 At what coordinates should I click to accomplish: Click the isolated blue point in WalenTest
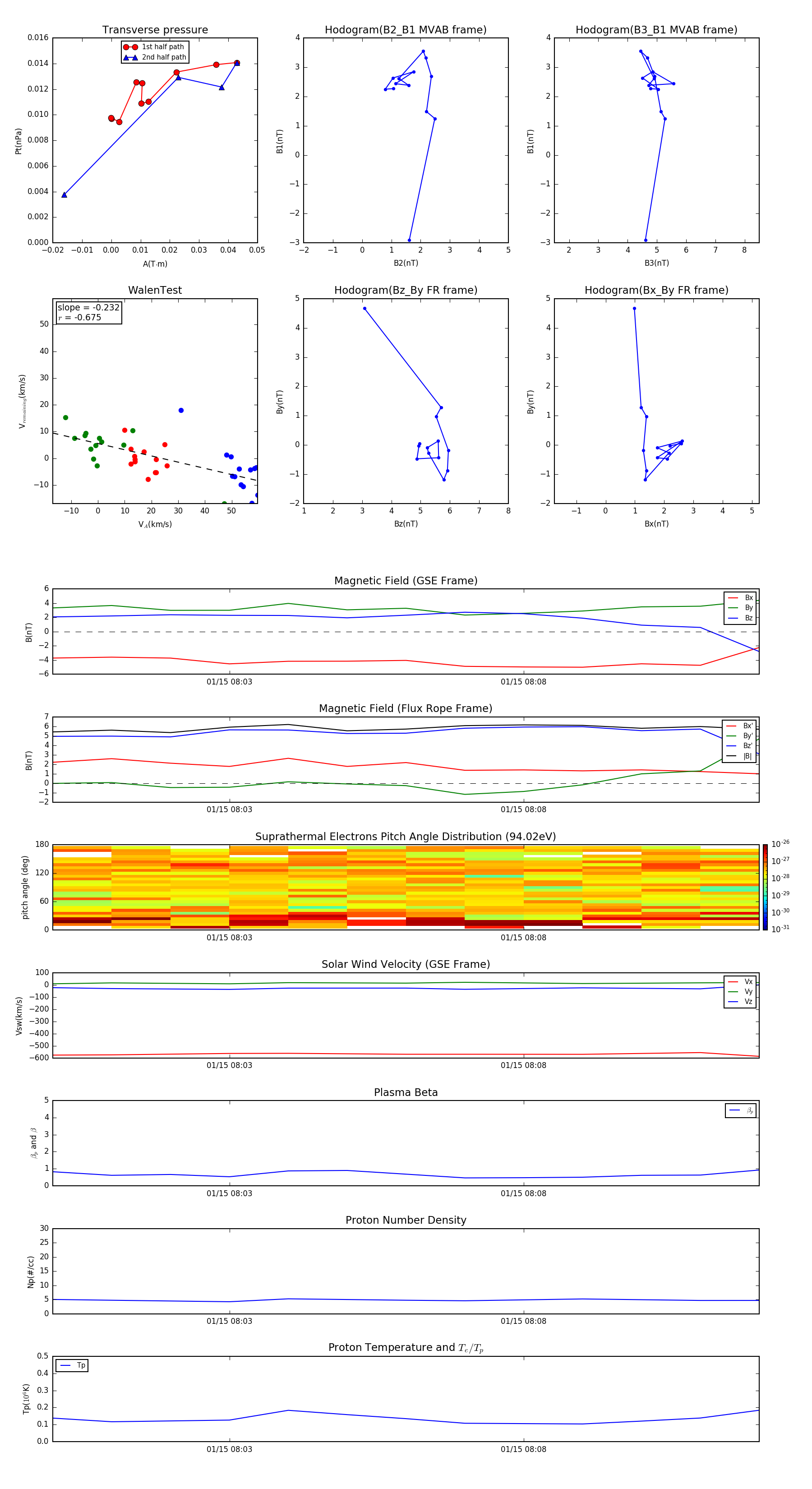[181, 411]
